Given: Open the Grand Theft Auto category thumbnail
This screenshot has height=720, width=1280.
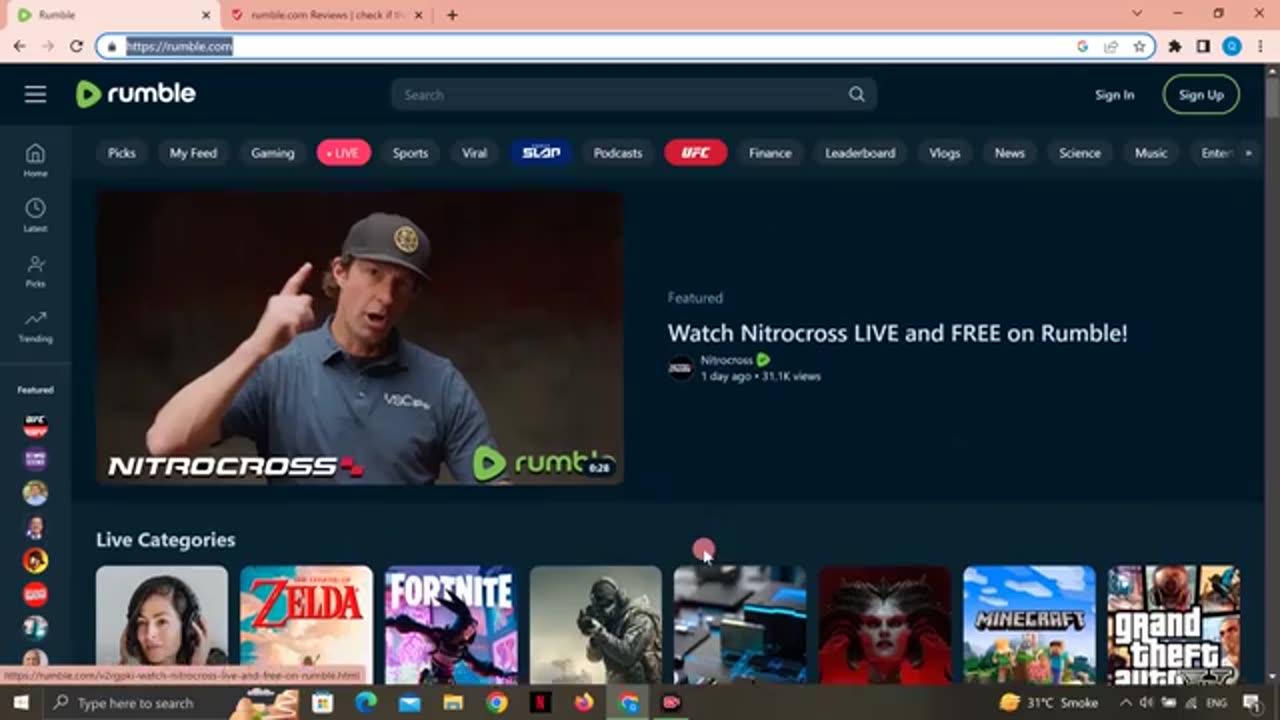Looking at the screenshot, I should click(1174, 624).
